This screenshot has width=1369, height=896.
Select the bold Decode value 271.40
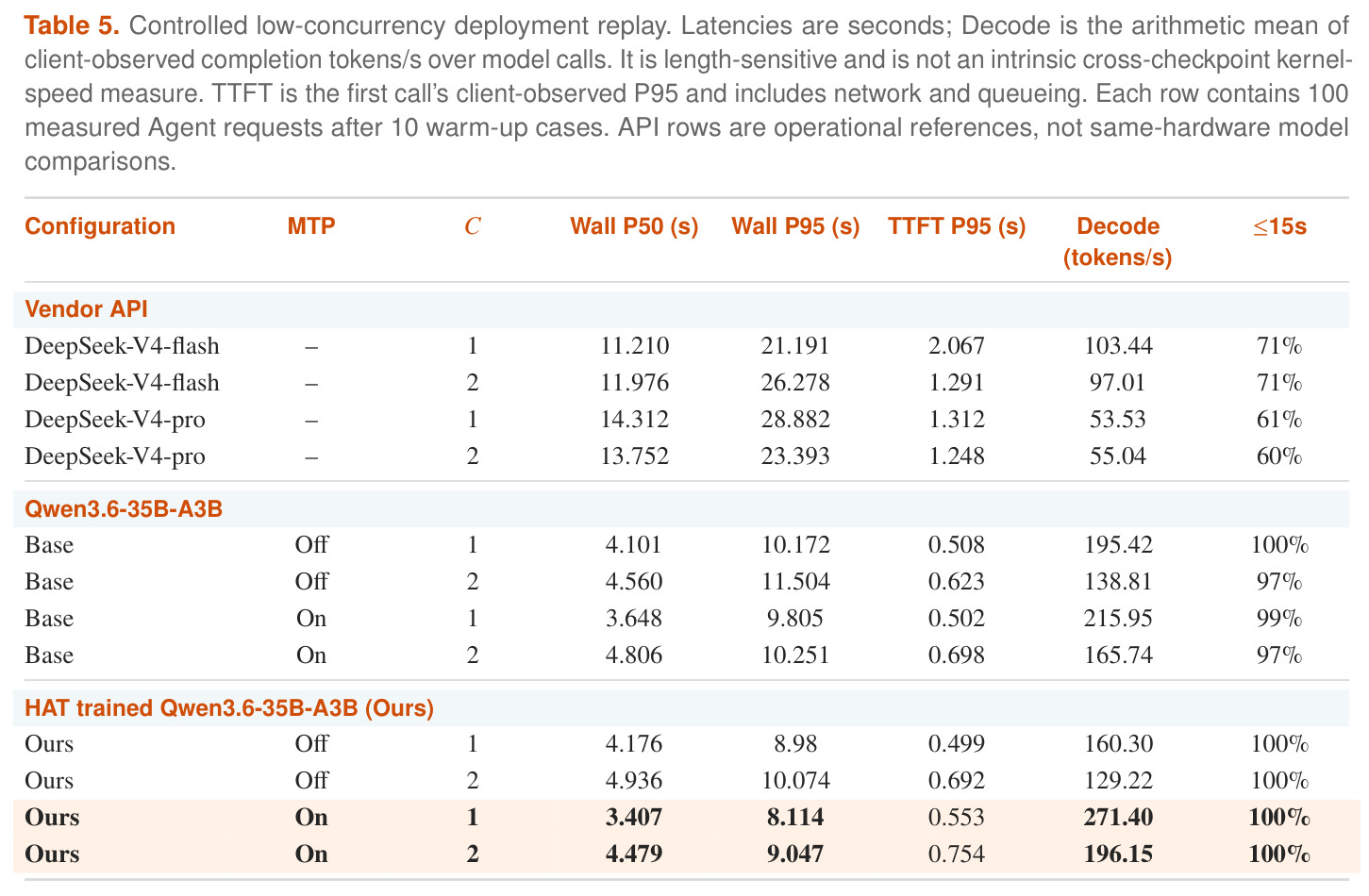click(x=1118, y=818)
